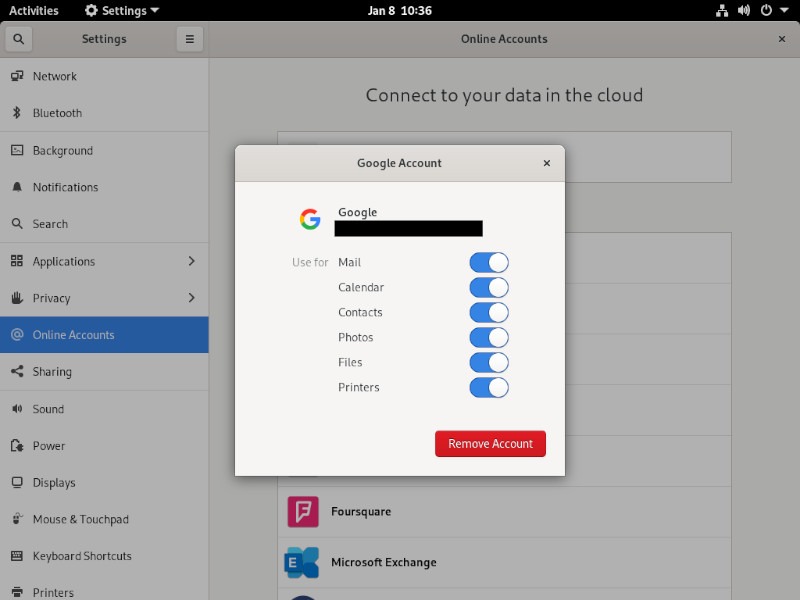The image size is (800, 600).
Task: Toggle Printers for the Google account
Action: click(489, 388)
